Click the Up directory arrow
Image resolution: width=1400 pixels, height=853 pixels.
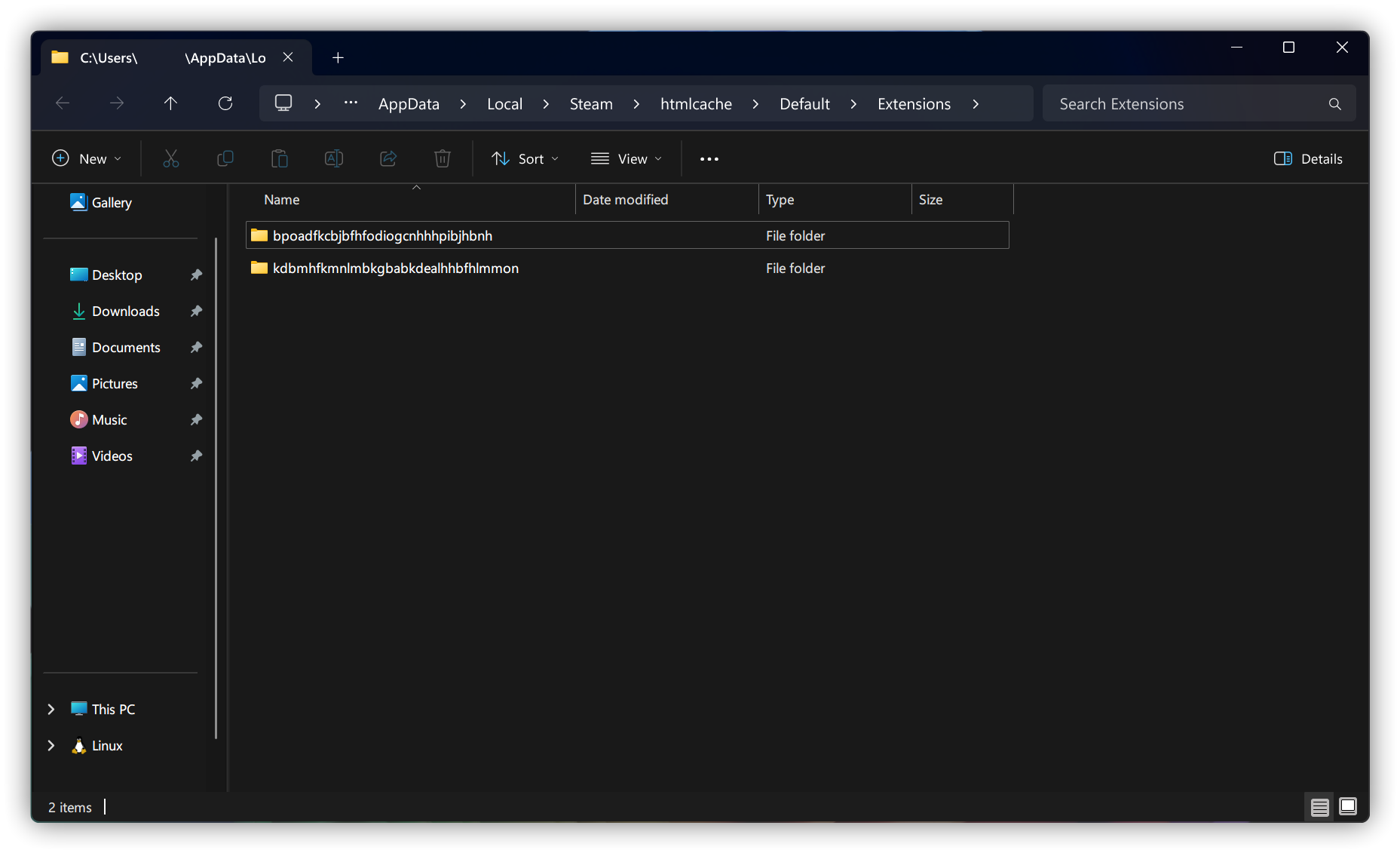click(x=170, y=103)
